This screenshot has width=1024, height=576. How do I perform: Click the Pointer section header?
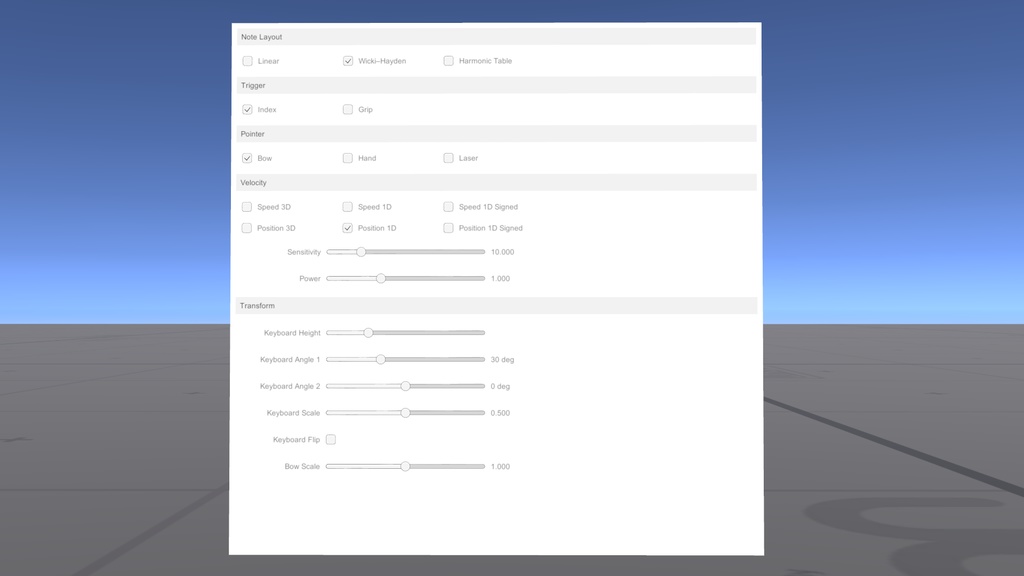(x=496, y=134)
